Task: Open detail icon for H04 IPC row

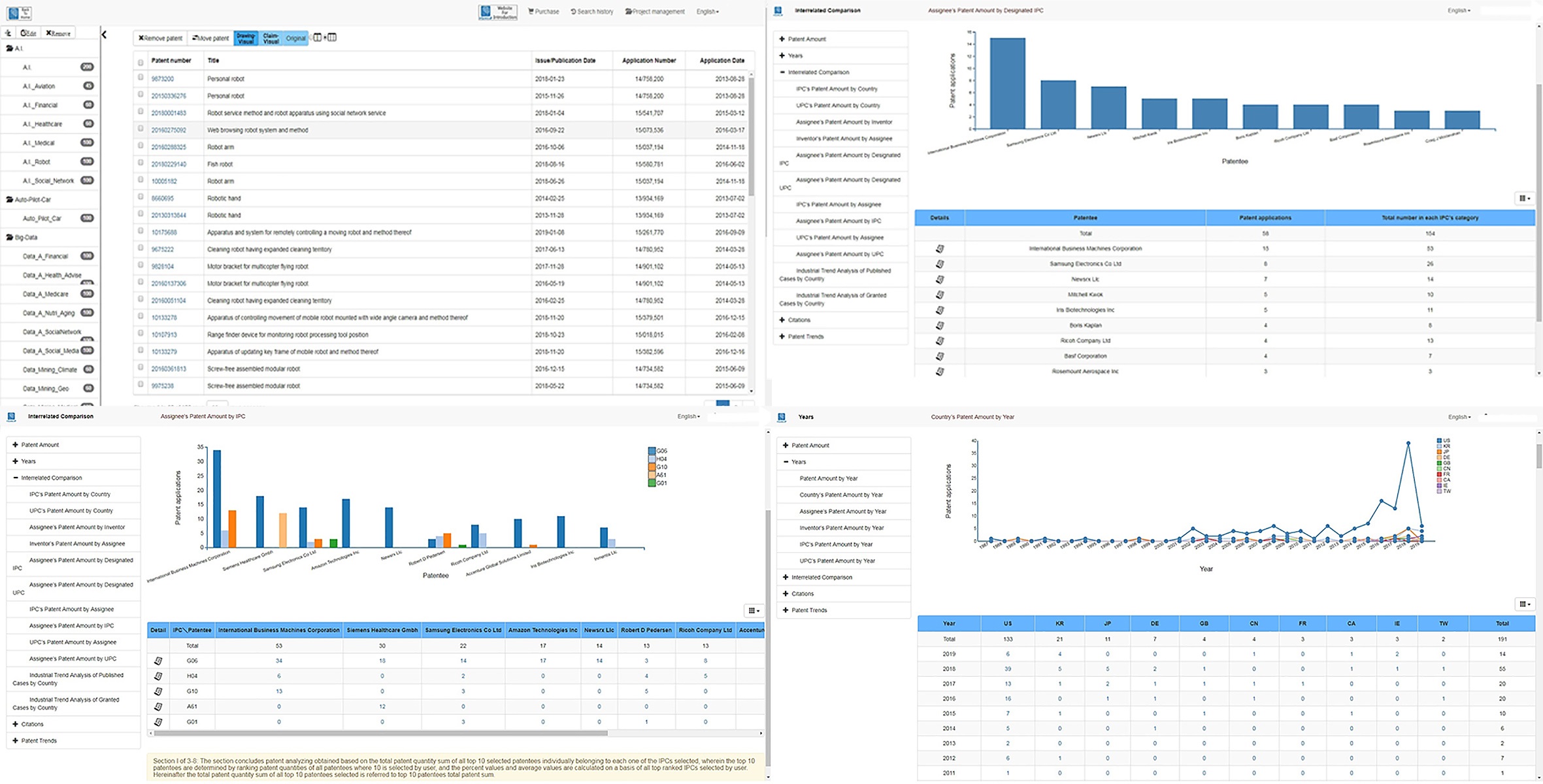Action: point(158,676)
